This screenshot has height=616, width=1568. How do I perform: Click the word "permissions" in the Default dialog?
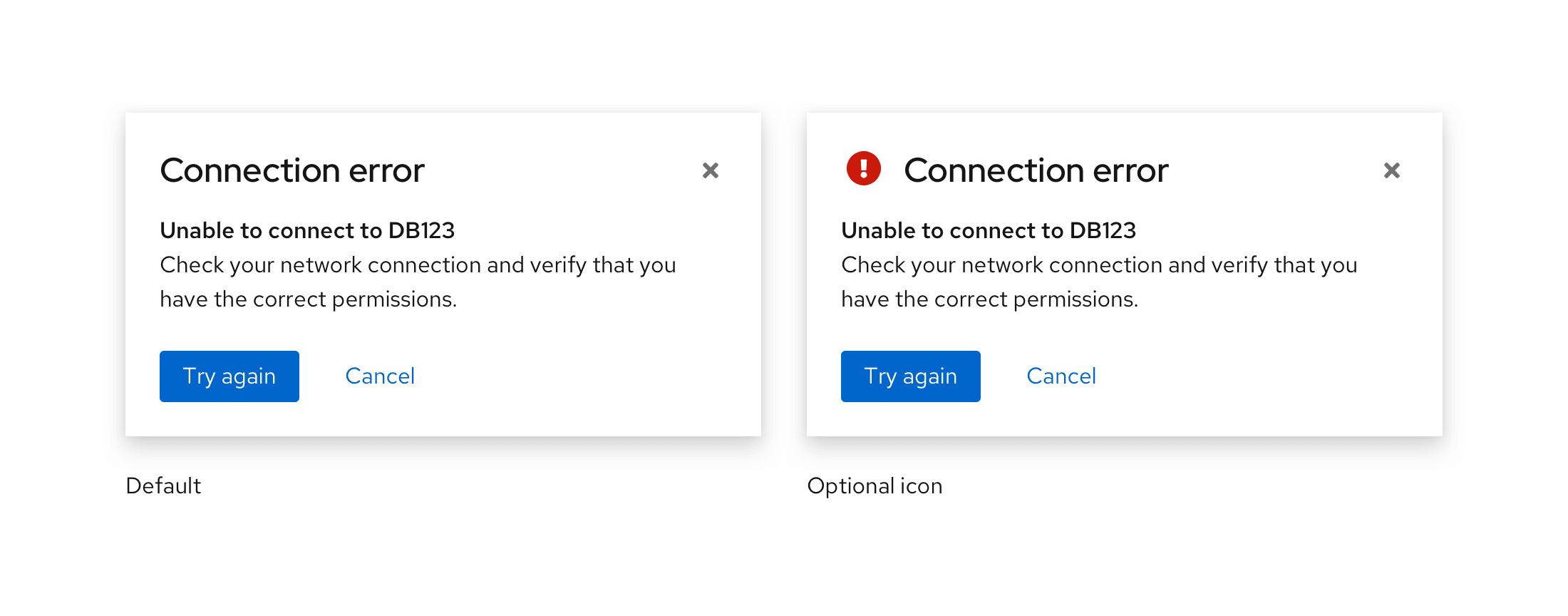tap(393, 299)
